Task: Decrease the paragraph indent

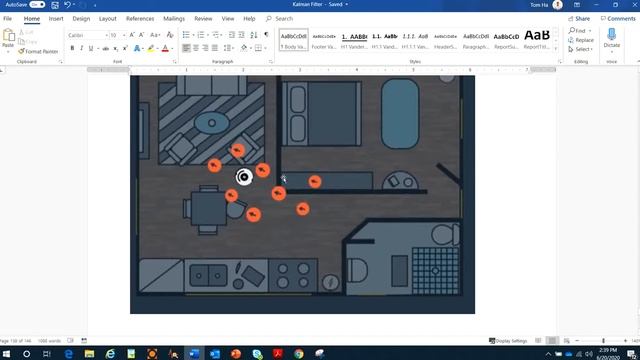Action: pos(232,35)
